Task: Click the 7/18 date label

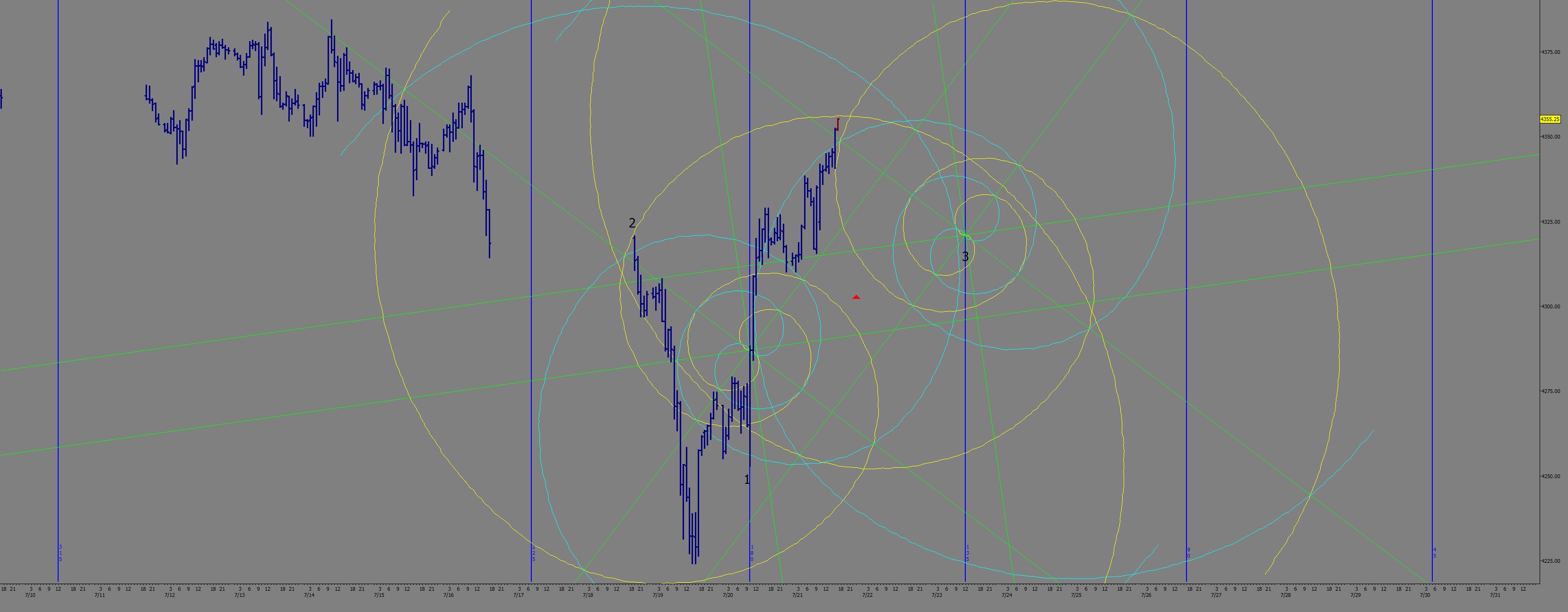Action: pos(588,595)
